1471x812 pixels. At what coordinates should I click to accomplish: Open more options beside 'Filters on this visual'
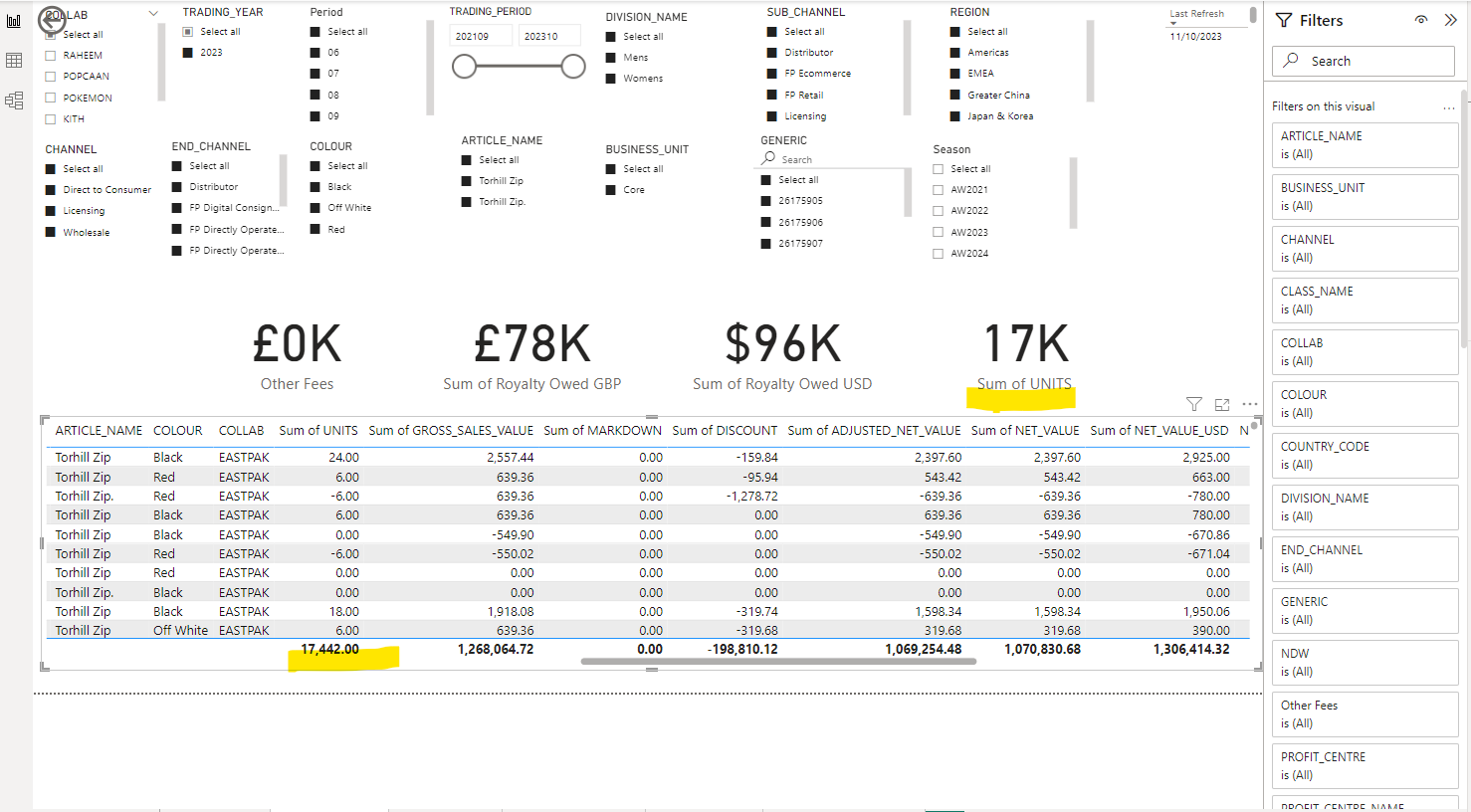(x=1449, y=107)
